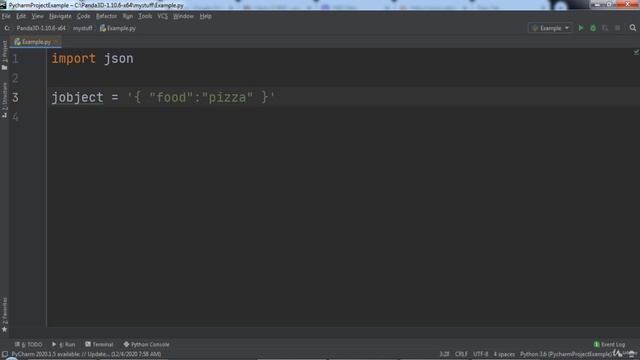Open the Python Console tool window
The height and width of the screenshot is (360, 640).
point(147,344)
